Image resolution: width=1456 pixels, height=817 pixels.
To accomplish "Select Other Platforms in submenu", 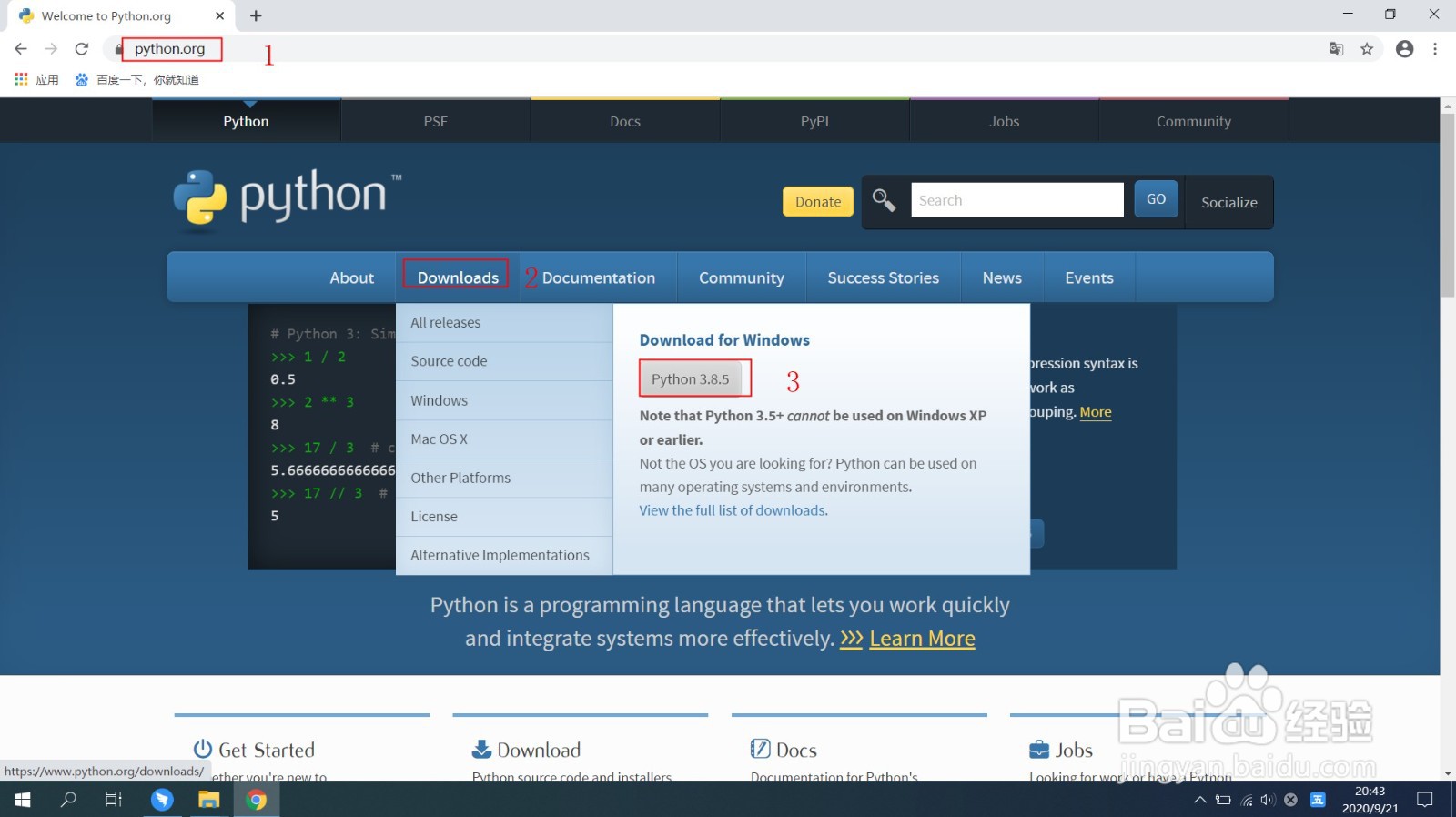I will 504,478.
